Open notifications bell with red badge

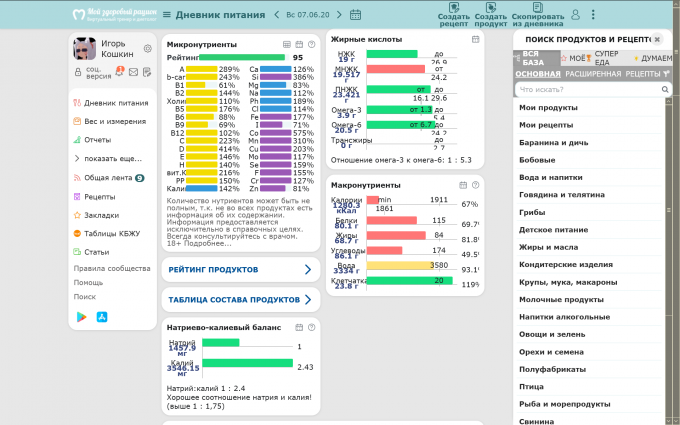click(x=119, y=73)
